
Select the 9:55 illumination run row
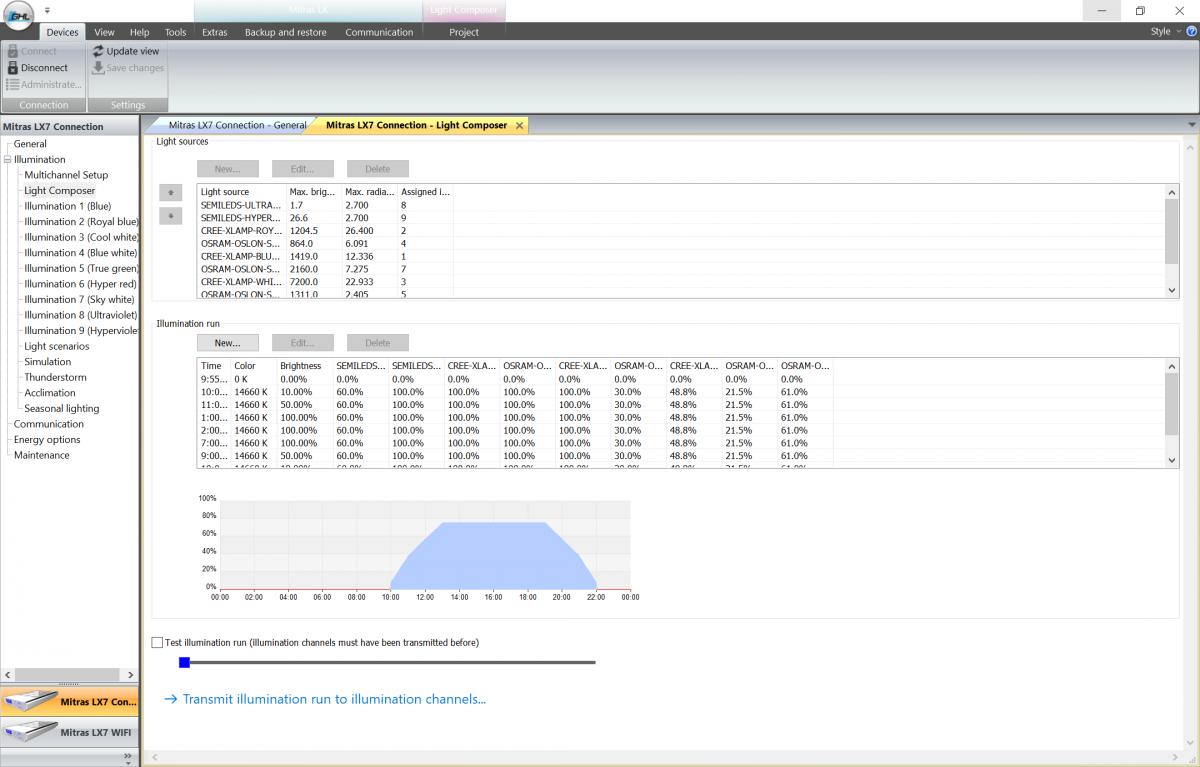tap(515, 379)
